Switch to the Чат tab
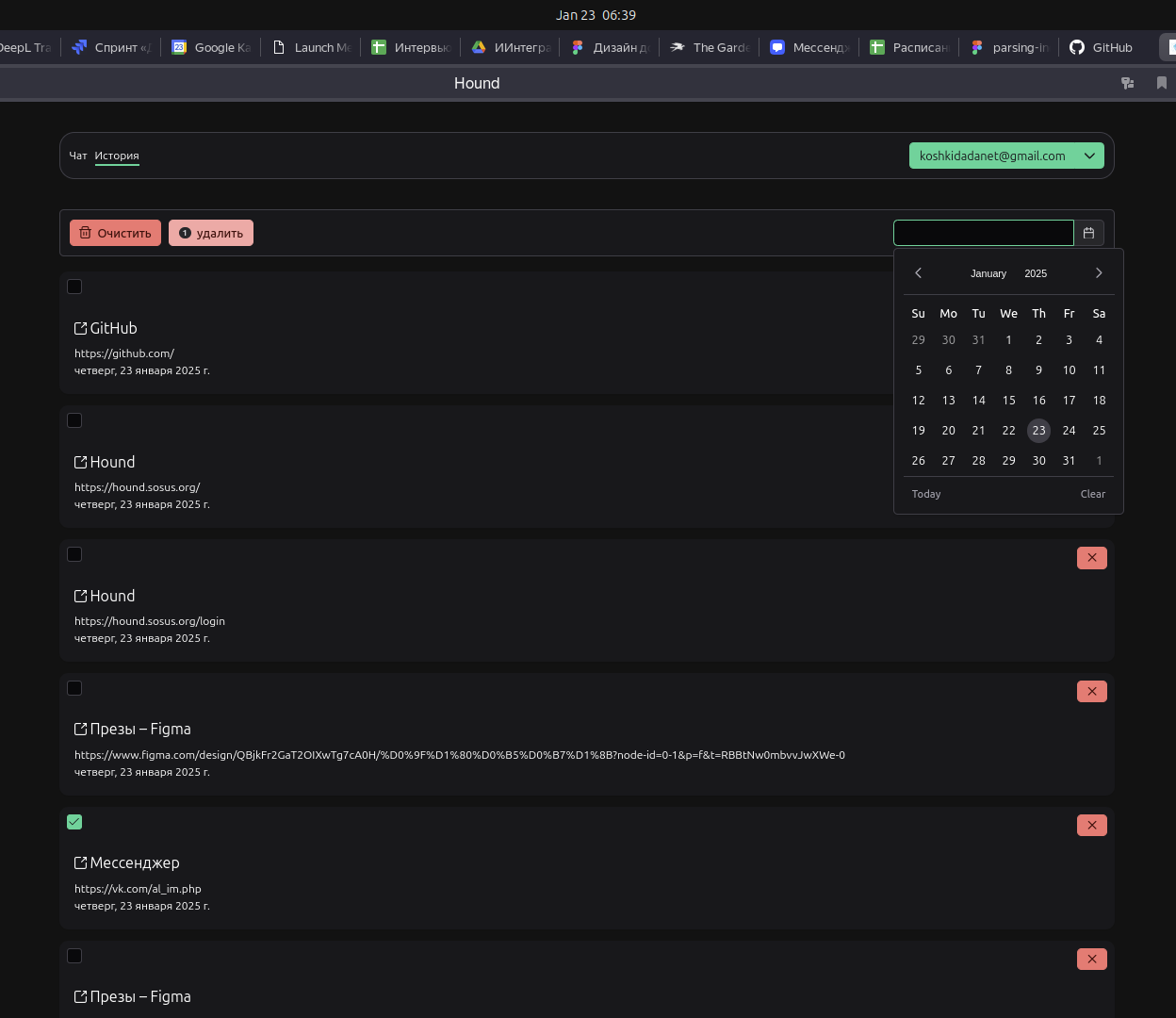The image size is (1176, 1018). point(78,156)
